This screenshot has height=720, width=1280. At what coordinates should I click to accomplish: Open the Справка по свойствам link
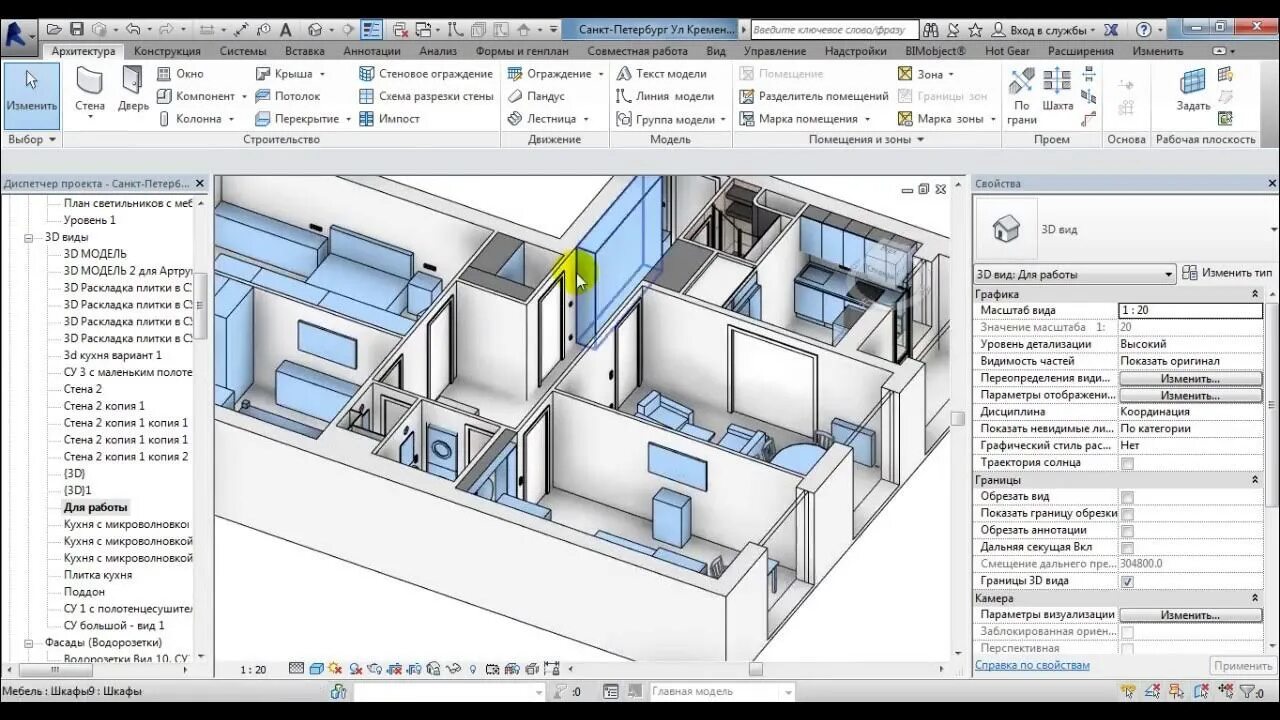pyautogui.click(x=1032, y=665)
